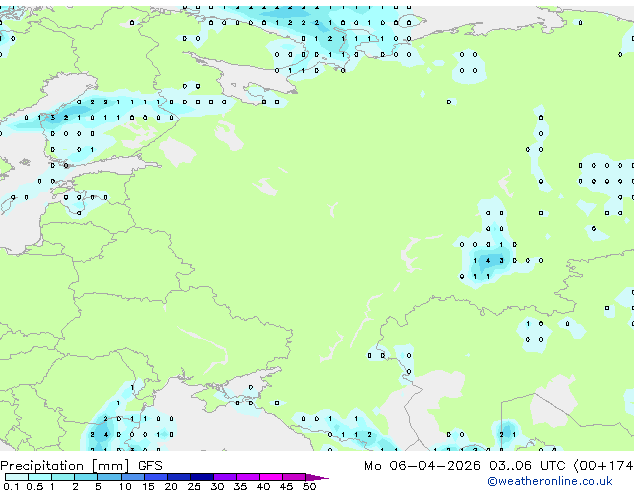Select the 0.5–1 mm legend color box

40,477
